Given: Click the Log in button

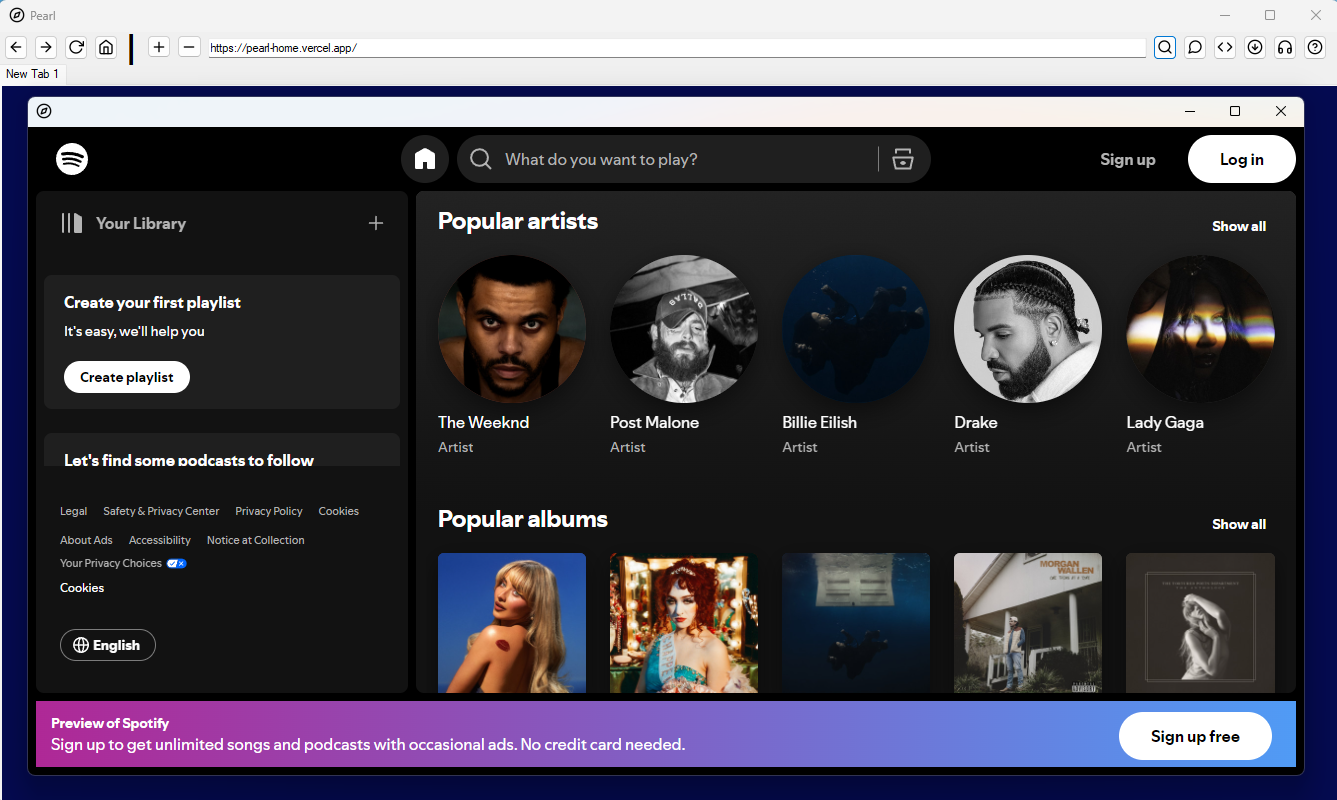Looking at the screenshot, I should point(1241,158).
